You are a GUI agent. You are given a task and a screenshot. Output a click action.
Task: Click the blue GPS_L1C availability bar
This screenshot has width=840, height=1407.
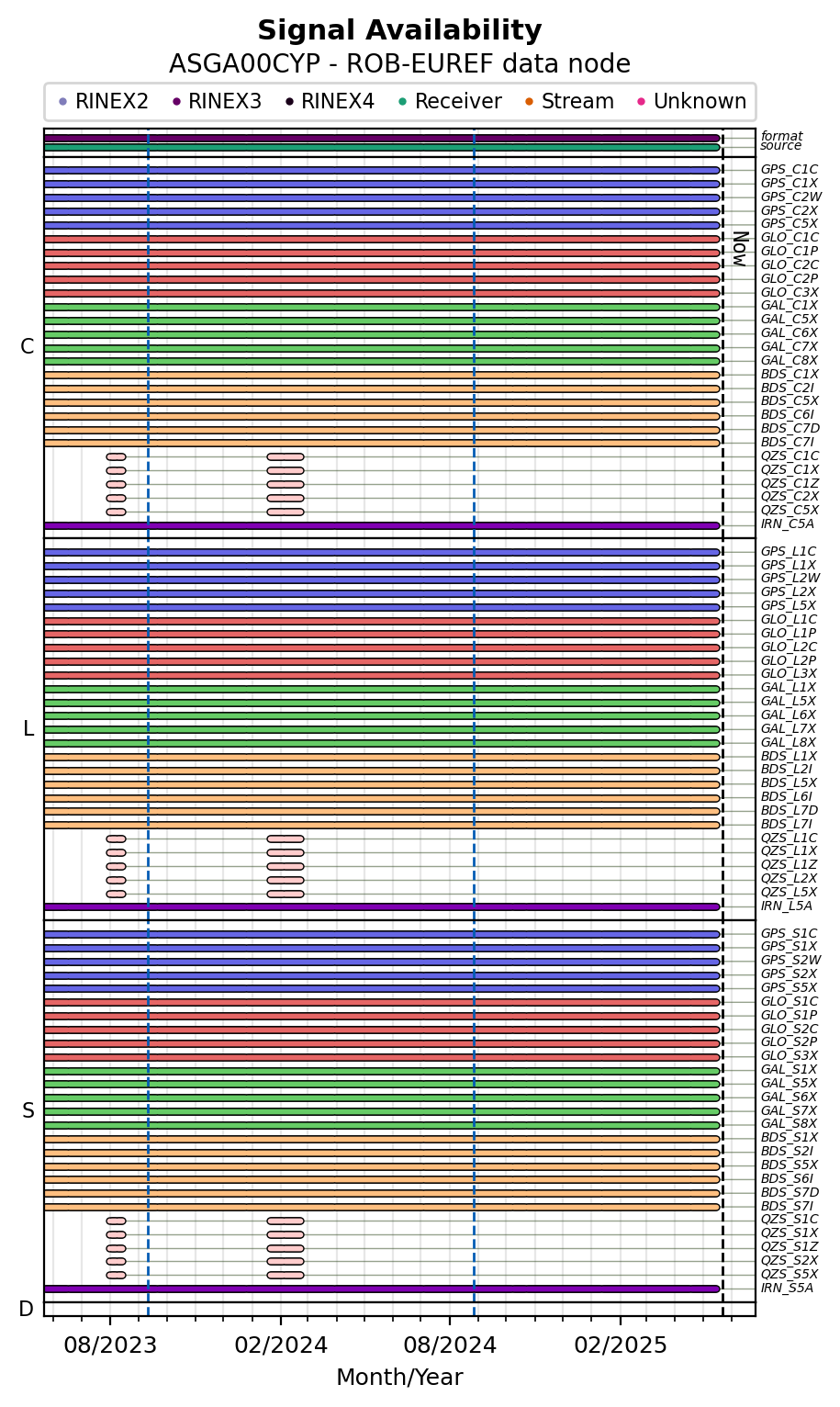pyautogui.click(x=382, y=552)
